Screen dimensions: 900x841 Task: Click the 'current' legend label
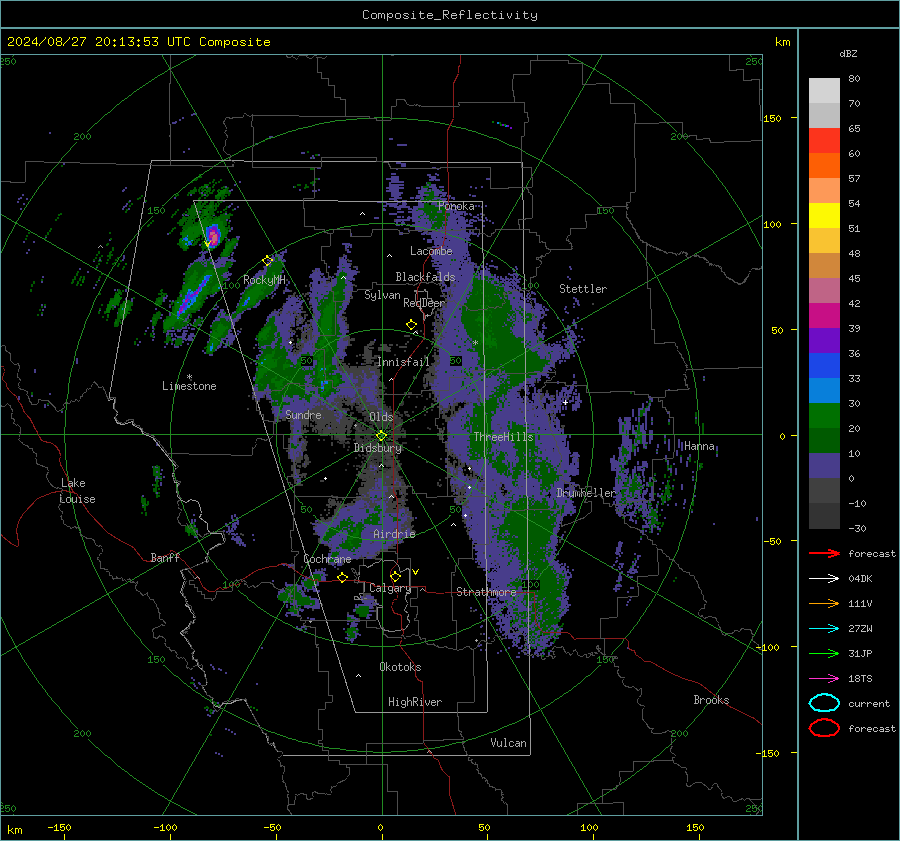pos(868,703)
